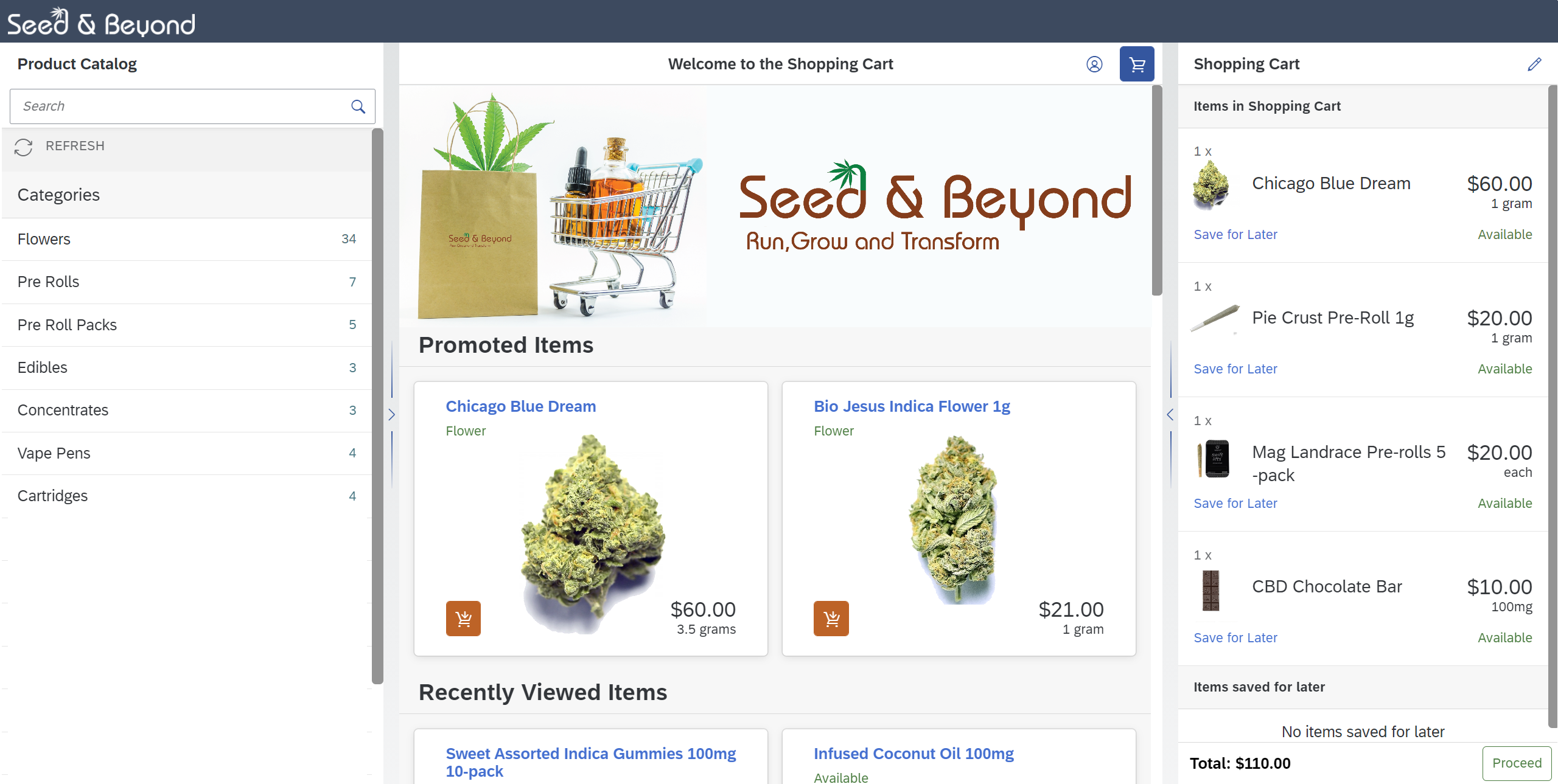1558x784 pixels.
Task: Click the refresh icon in Product Catalog
Action: pos(23,146)
